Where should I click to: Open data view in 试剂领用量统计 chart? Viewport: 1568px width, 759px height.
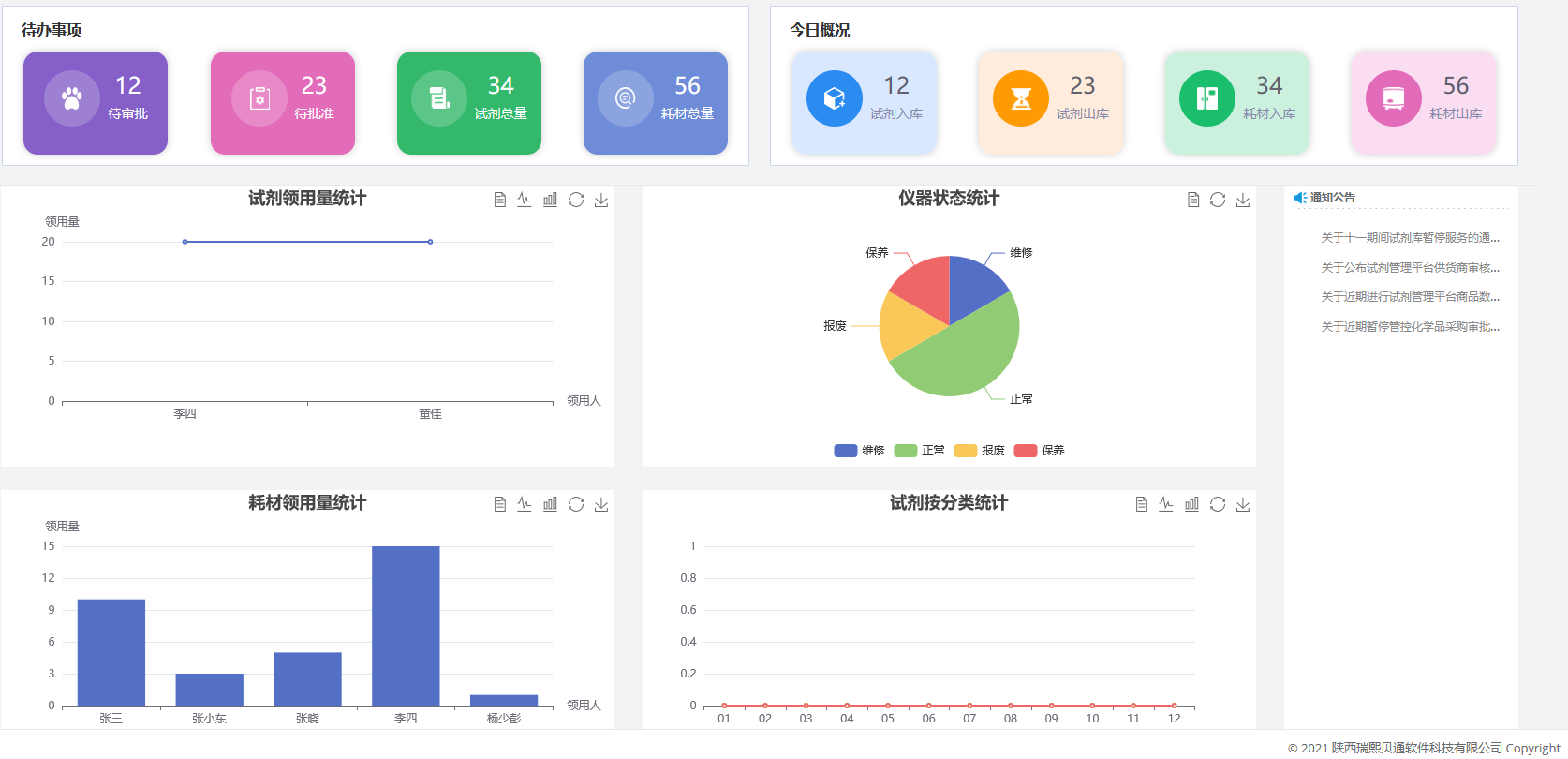click(x=500, y=200)
